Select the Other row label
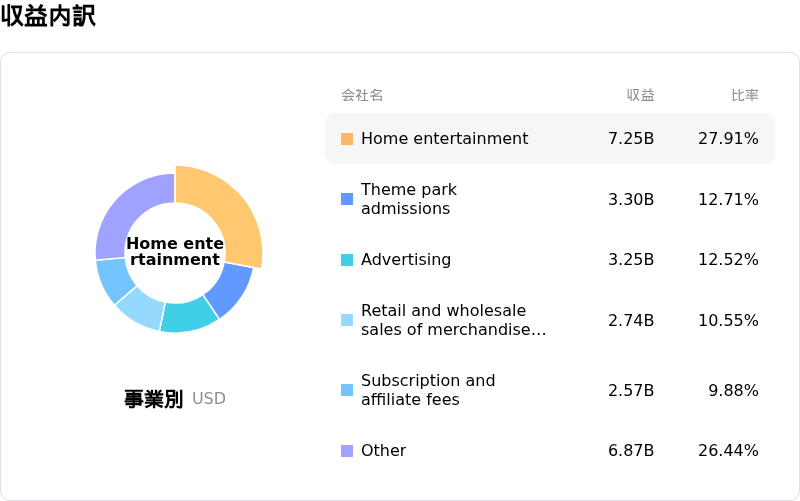 click(384, 451)
